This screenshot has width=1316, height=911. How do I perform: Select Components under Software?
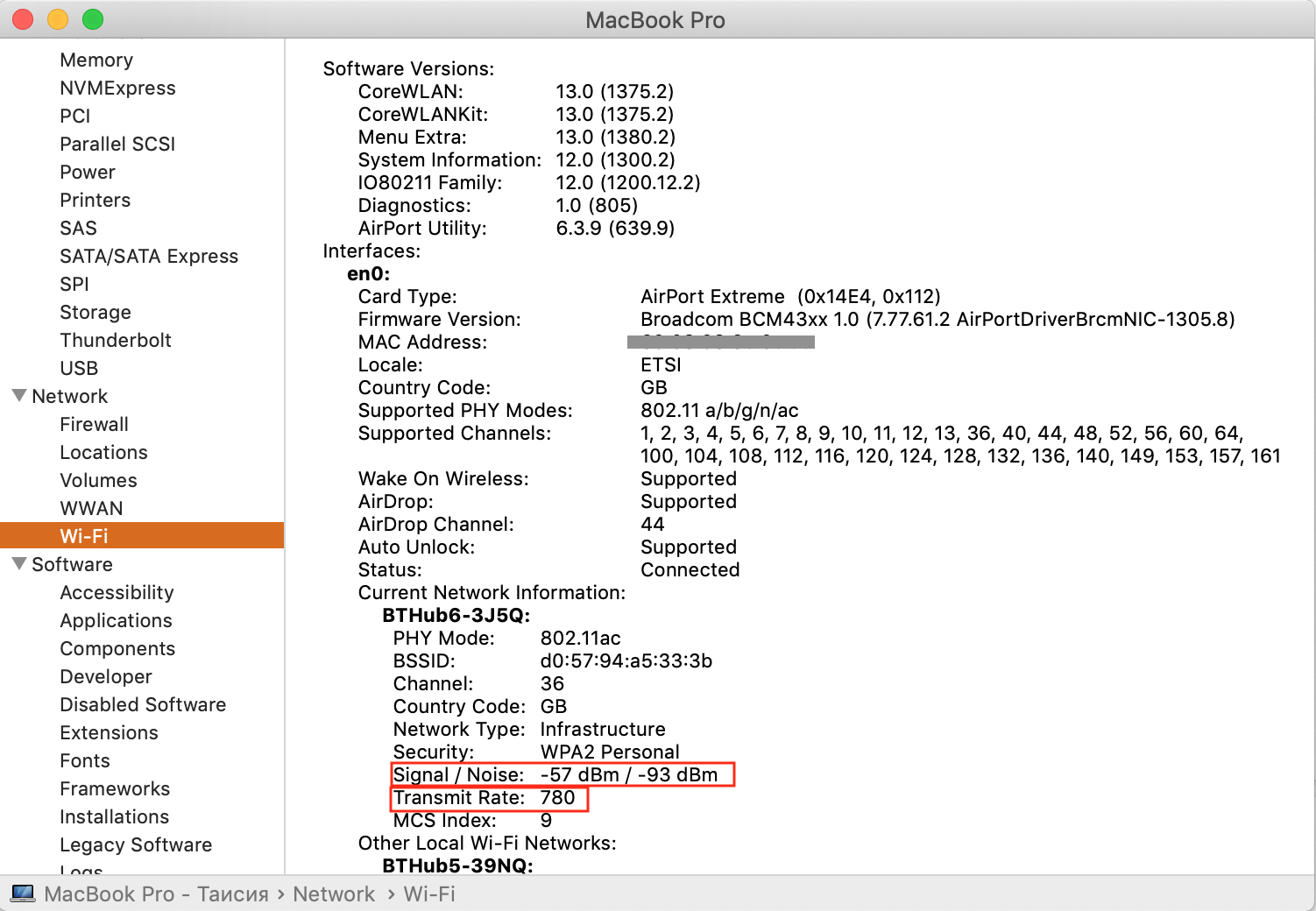(117, 648)
